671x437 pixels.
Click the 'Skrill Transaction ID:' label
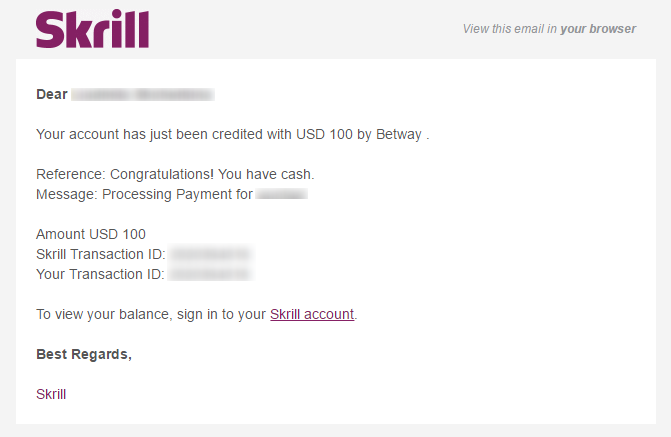(100, 254)
